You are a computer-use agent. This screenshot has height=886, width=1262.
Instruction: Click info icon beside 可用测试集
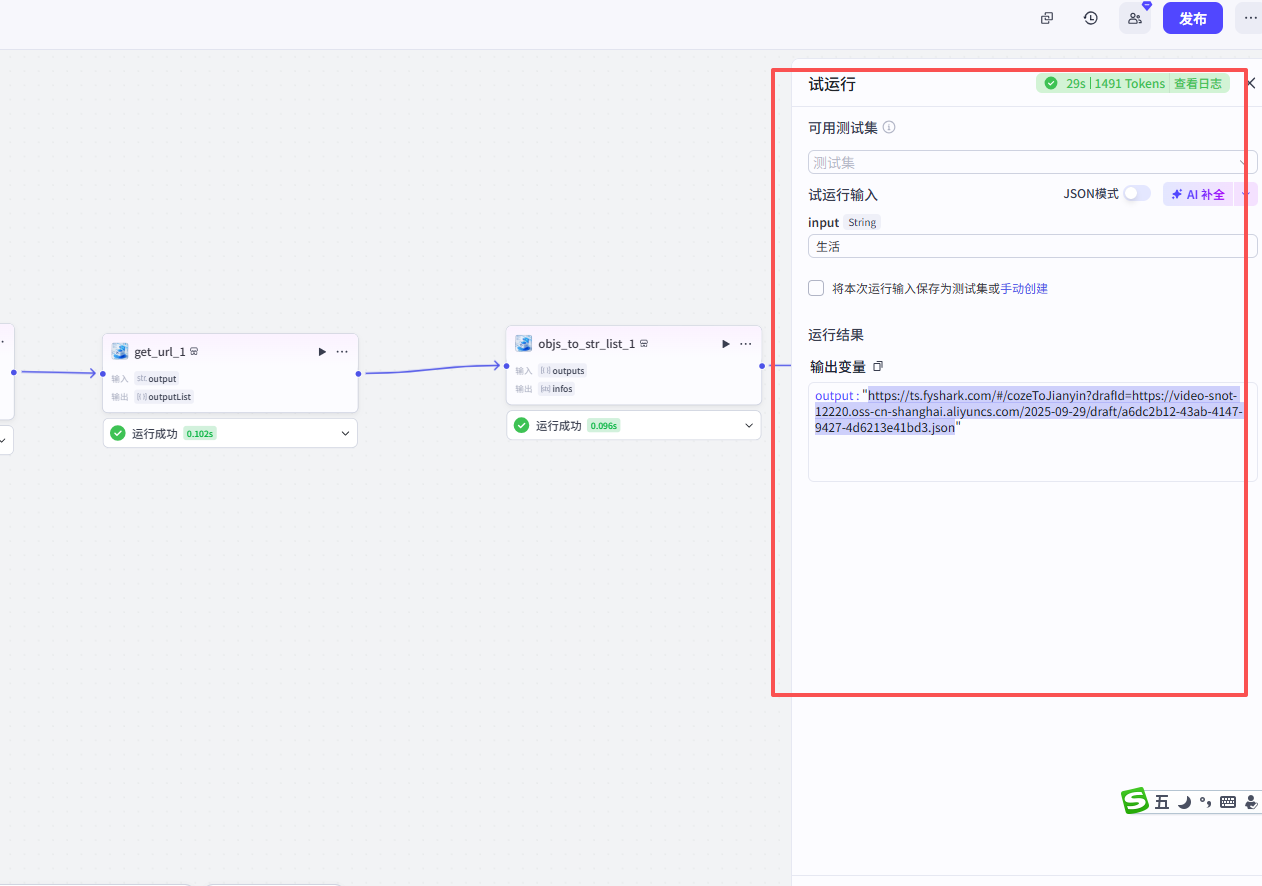pyautogui.click(x=889, y=128)
